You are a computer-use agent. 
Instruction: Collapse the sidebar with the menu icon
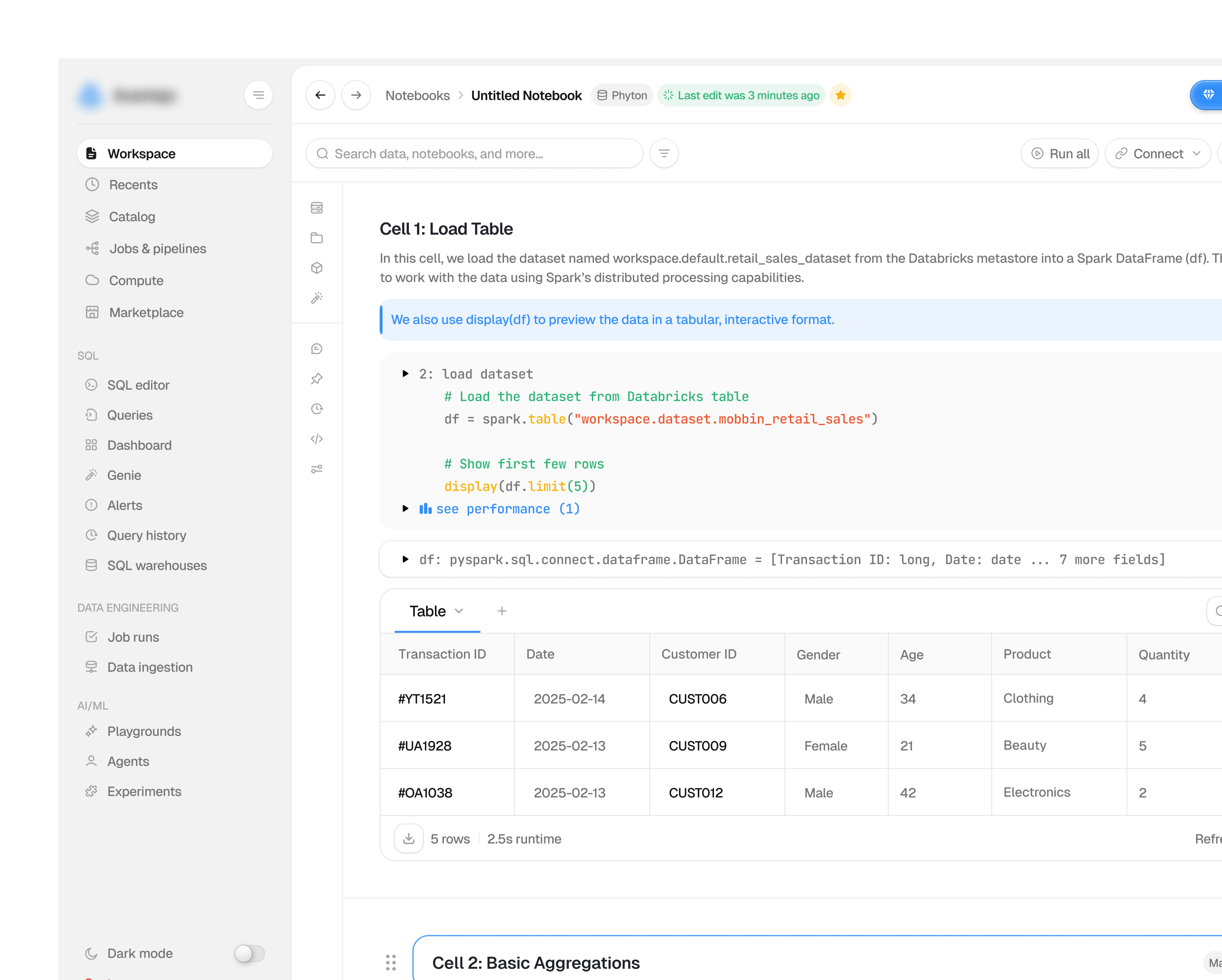point(259,95)
